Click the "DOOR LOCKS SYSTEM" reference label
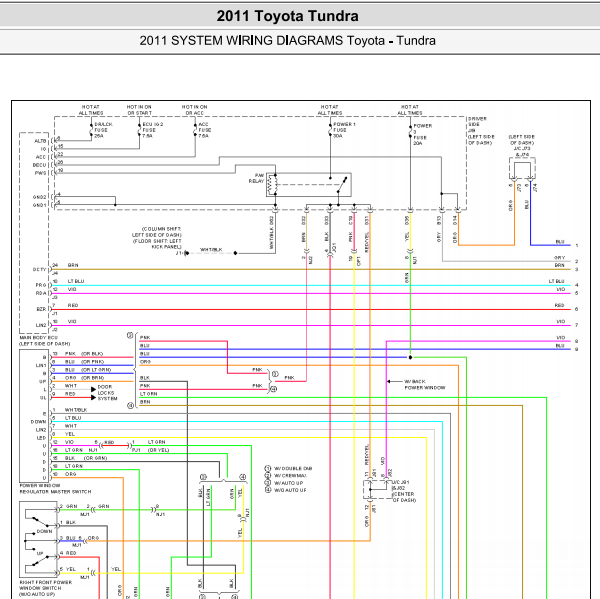Image resolution: width=600 pixels, height=599 pixels. coord(107,393)
